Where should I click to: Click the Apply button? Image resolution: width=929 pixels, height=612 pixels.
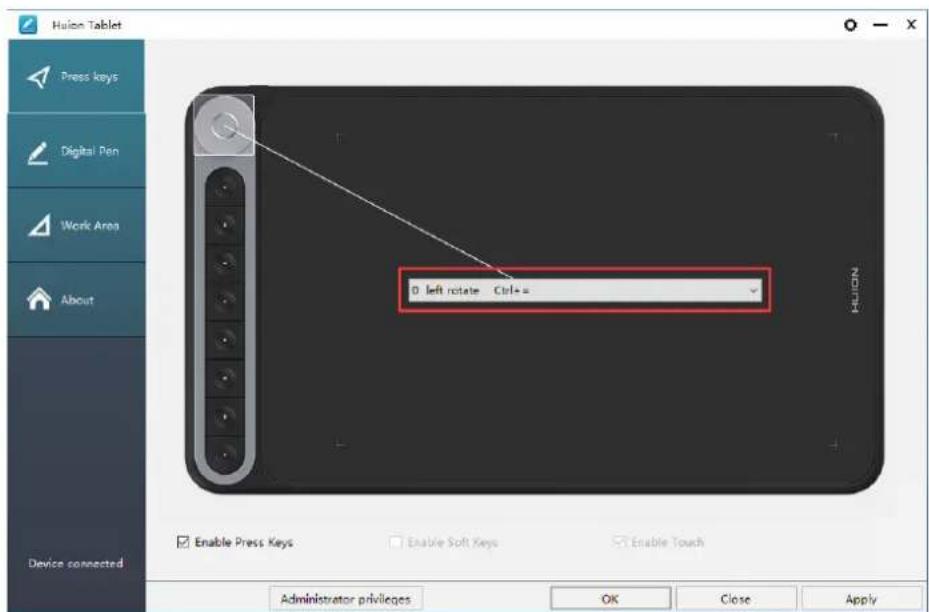[861, 598]
